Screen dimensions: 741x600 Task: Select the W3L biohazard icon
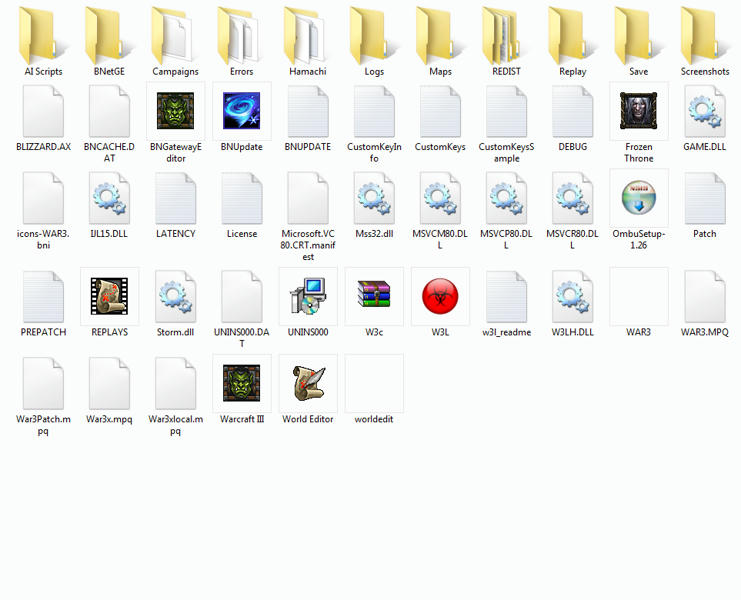point(440,296)
